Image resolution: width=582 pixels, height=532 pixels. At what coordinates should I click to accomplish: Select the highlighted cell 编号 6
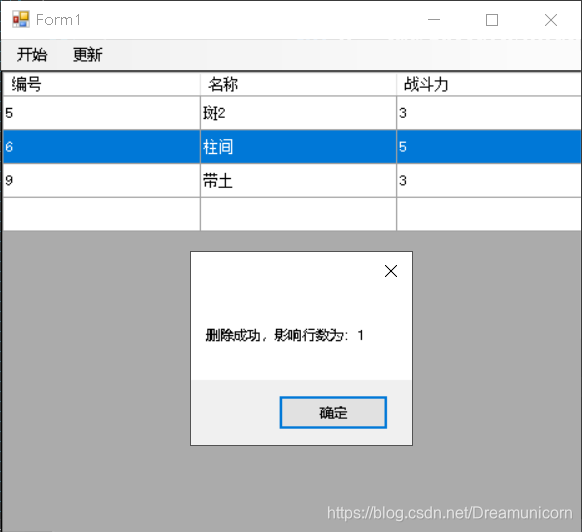101,147
